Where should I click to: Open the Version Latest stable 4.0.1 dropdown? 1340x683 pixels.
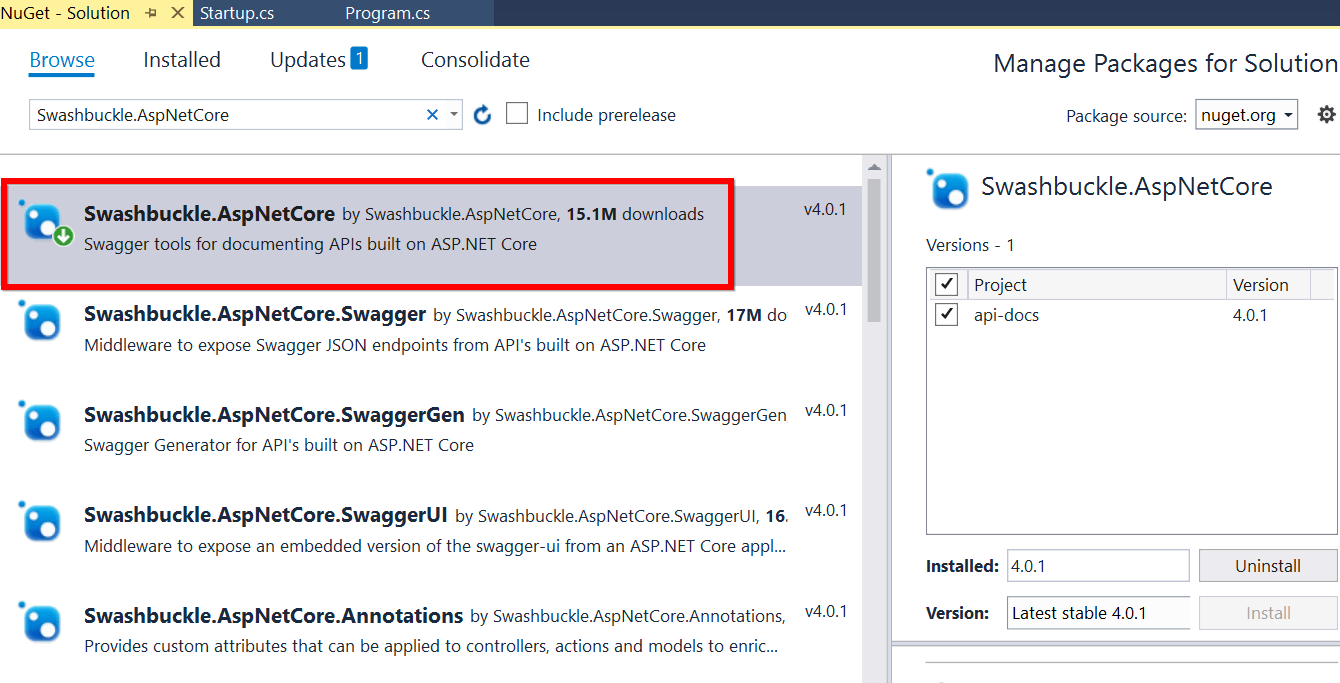(x=1098, y=613)
